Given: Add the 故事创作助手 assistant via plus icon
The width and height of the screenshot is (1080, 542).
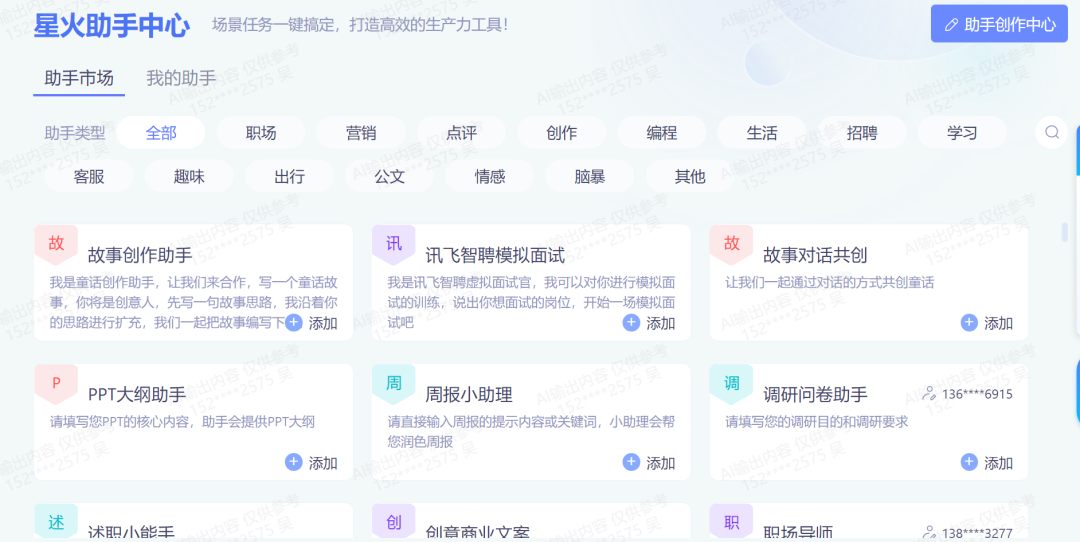Looking at the screenshot, I should pos(293,322).
